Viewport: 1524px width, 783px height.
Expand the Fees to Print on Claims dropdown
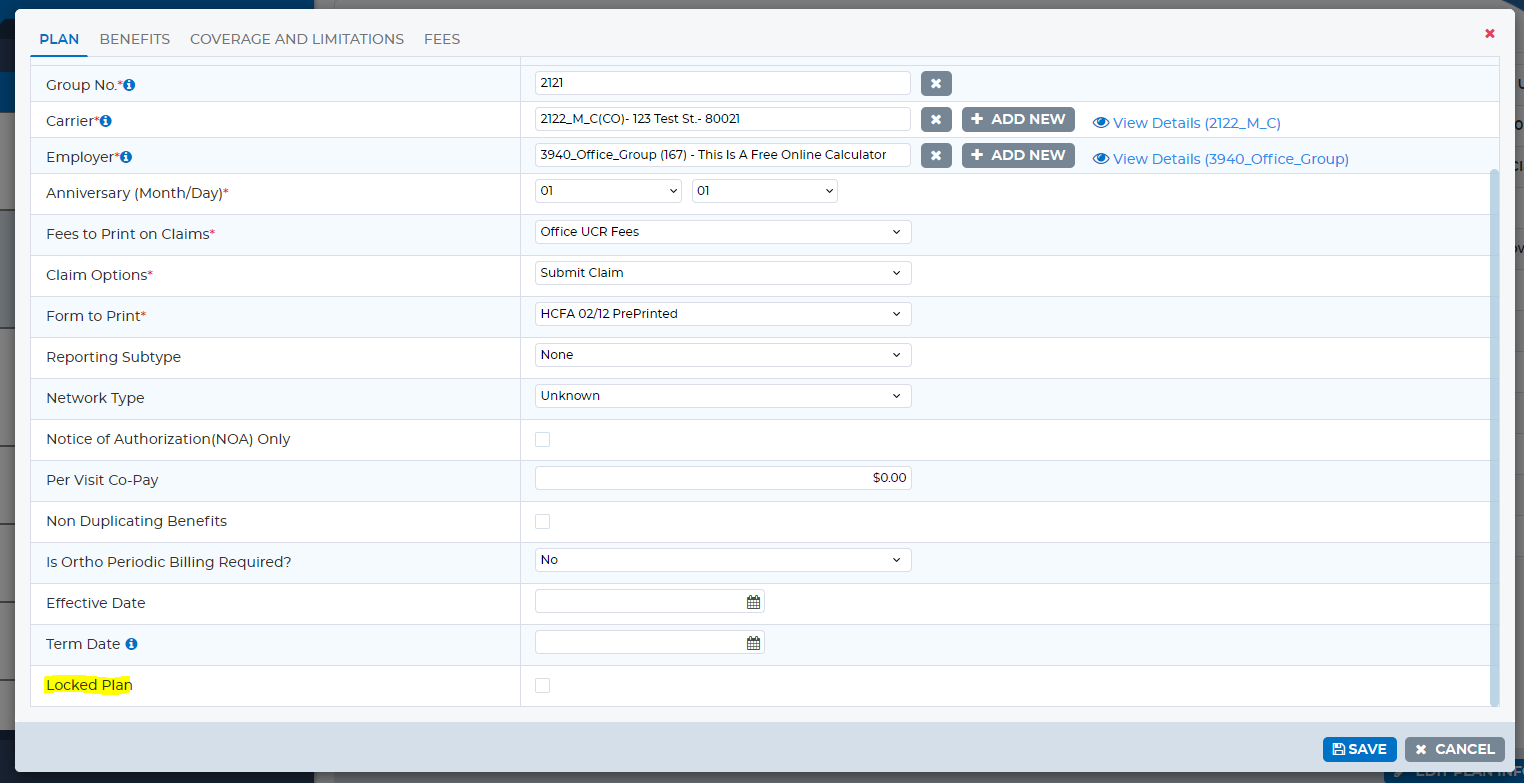[723, 232]
